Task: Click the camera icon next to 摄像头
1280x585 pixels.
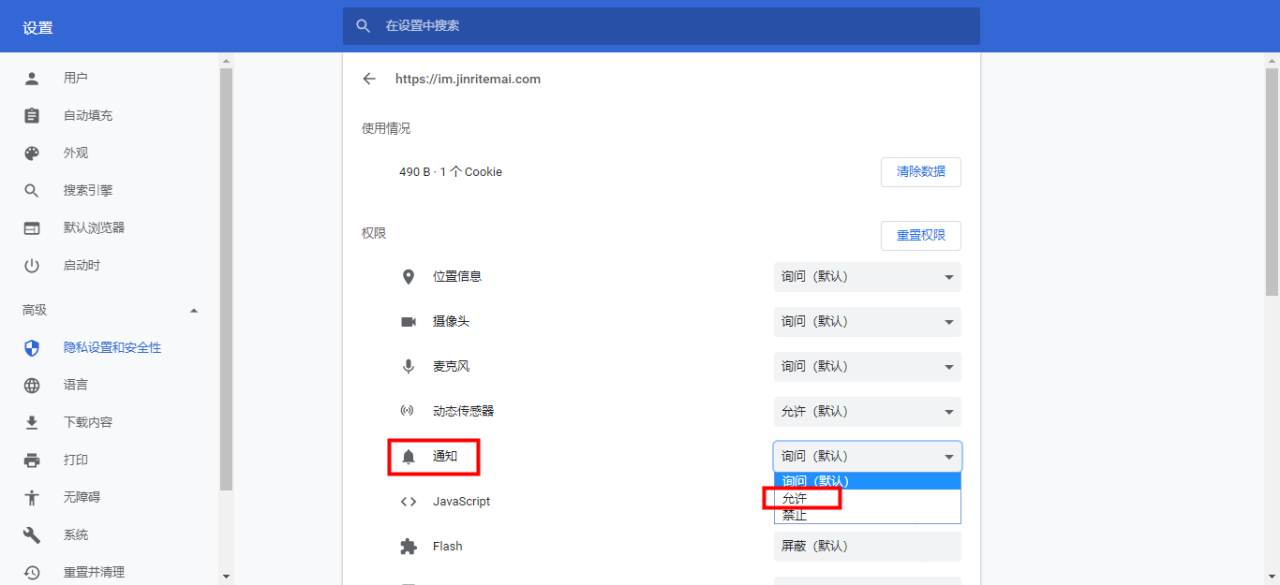Action: pyautogui.click(x=408, y=321)
